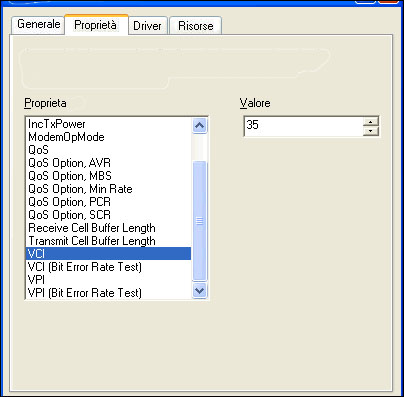Image resolution: width=404 pixels, height=397 pixels.
Task: Open the Driver tab
Action: [148, 26]
